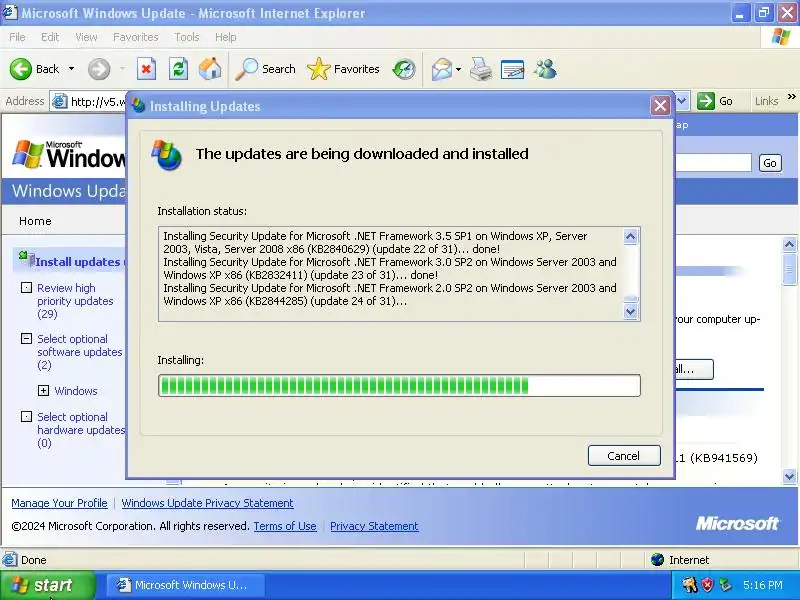The height and width of the screenshot is (600, 800).
Task: Open the Mail button dropdown arrow
Action: click(458, 69)
